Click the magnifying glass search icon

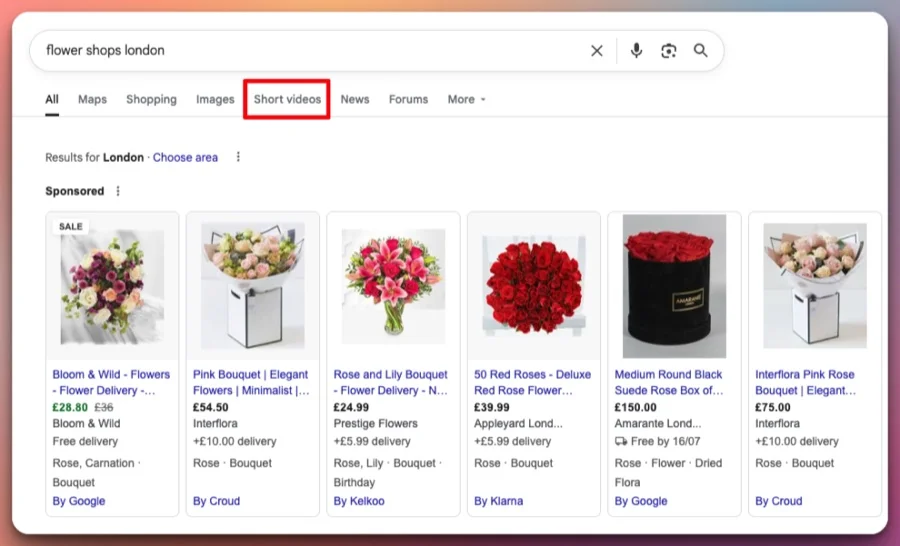[700, 51]
